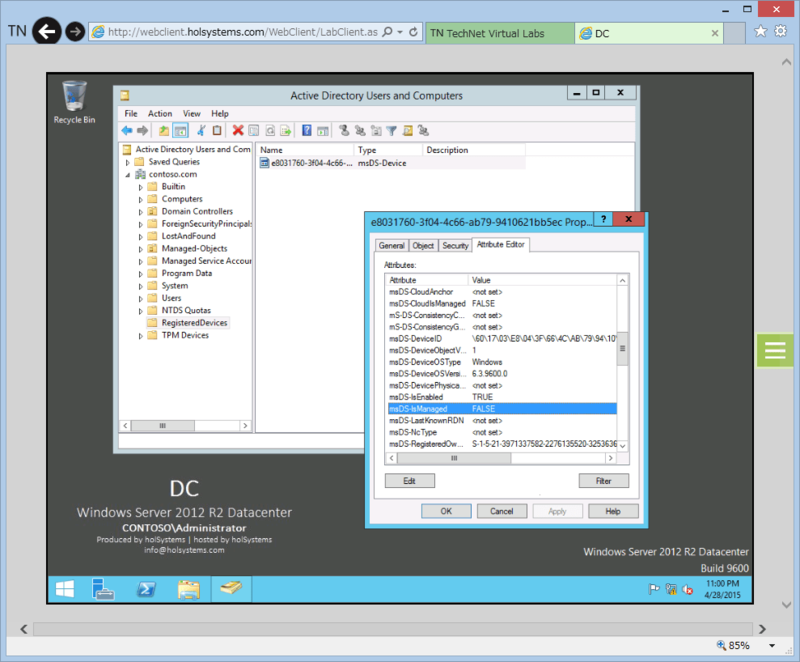Open the File menu
This screenshot has width=800, height=662.
pyautogui.click(x=131, y=114)
